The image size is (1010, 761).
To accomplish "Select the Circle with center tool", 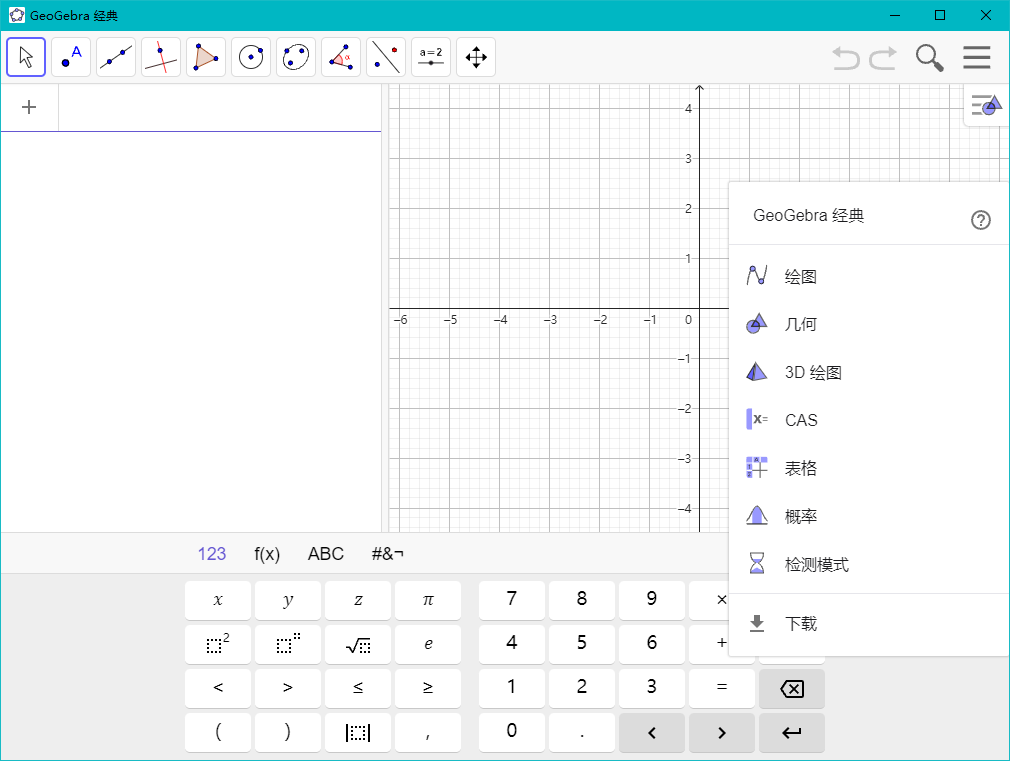I will [x=251, y=57].
